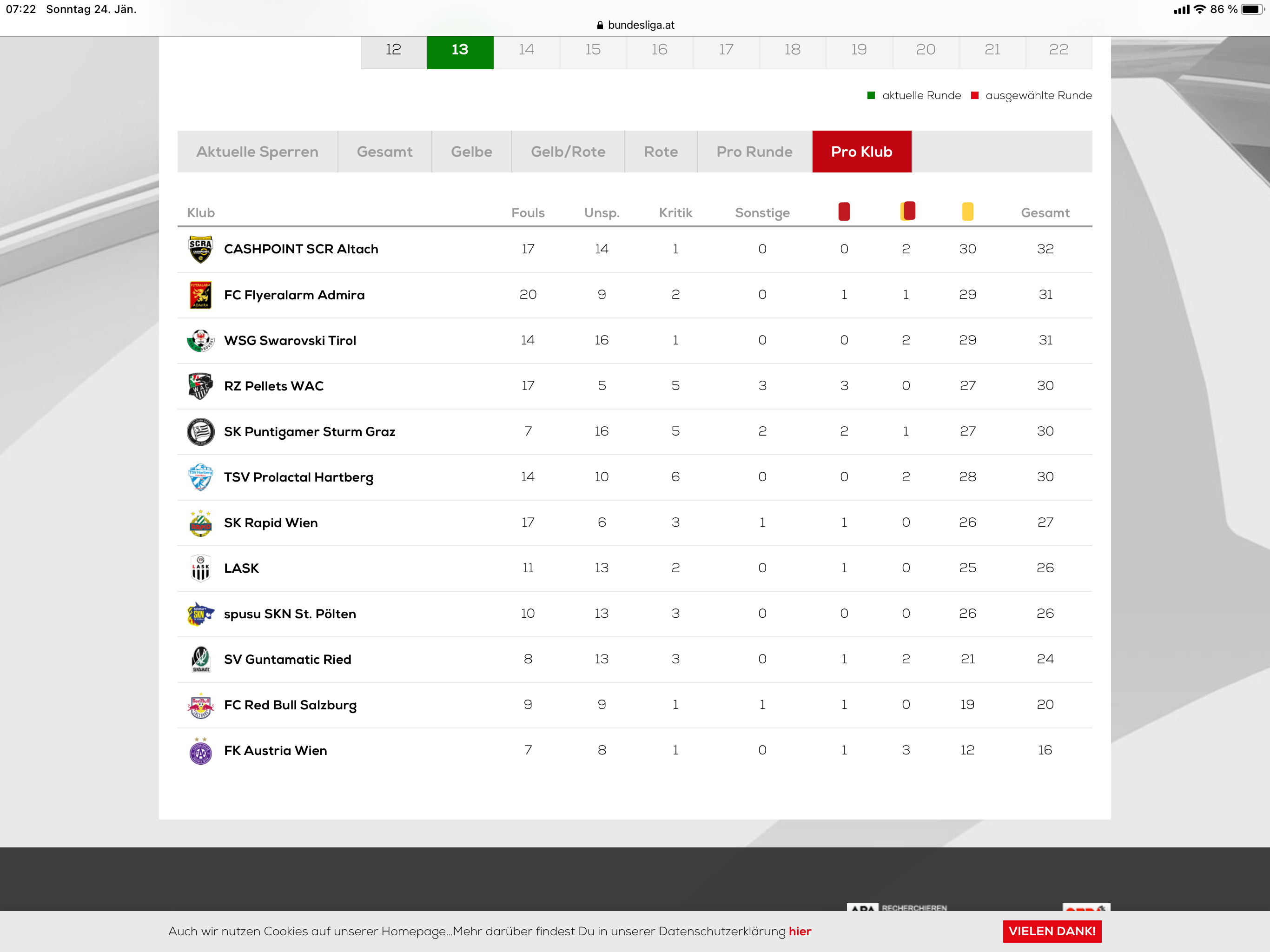Image resolution: width=1270 pixels, height=952 pixels.
Task: Open the Aktuelle Sperren tab
Action: tap(257, 152)
